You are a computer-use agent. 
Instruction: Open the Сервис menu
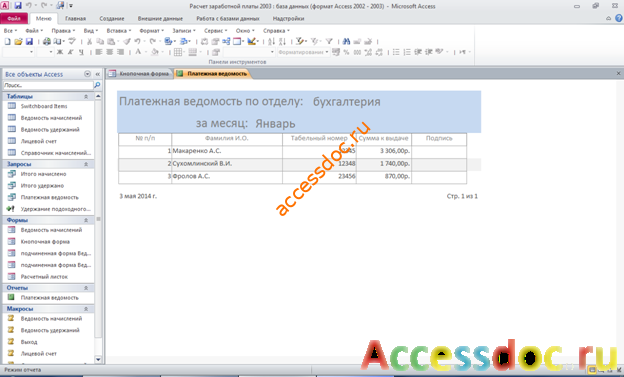[215, 31]
